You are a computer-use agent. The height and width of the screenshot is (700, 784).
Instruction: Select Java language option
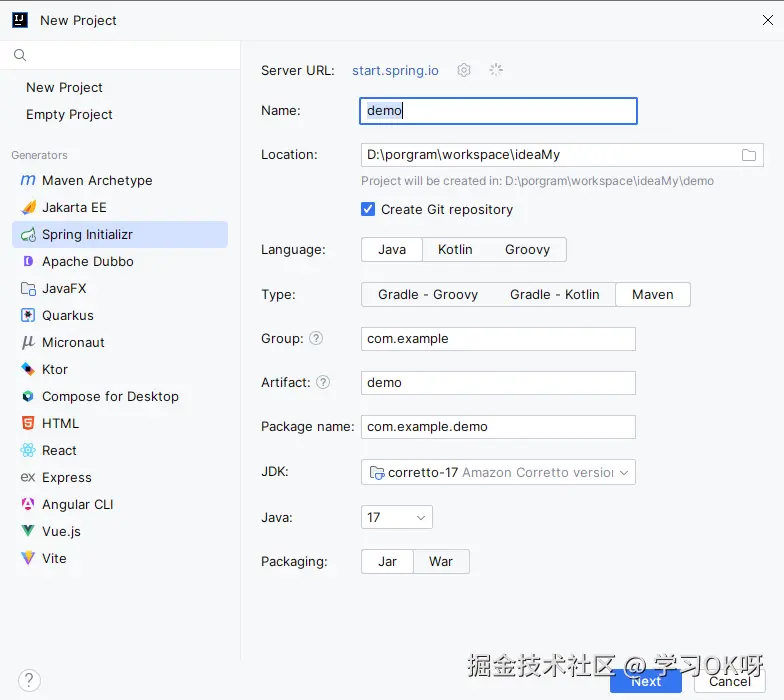click(392, 250)
